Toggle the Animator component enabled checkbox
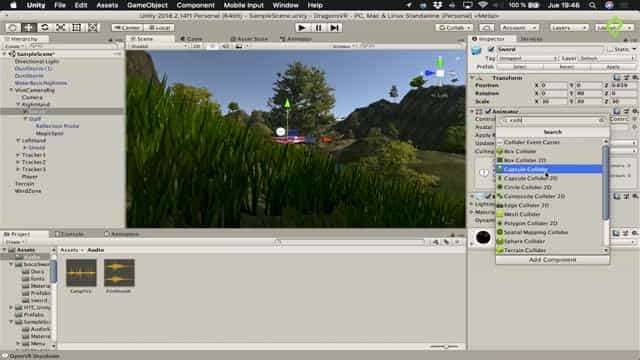 click(x=488, y=111)
